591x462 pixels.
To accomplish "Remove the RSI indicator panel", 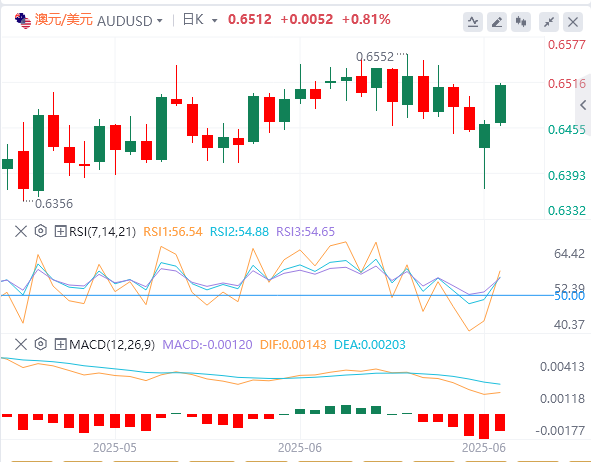I will coord(21,231).
